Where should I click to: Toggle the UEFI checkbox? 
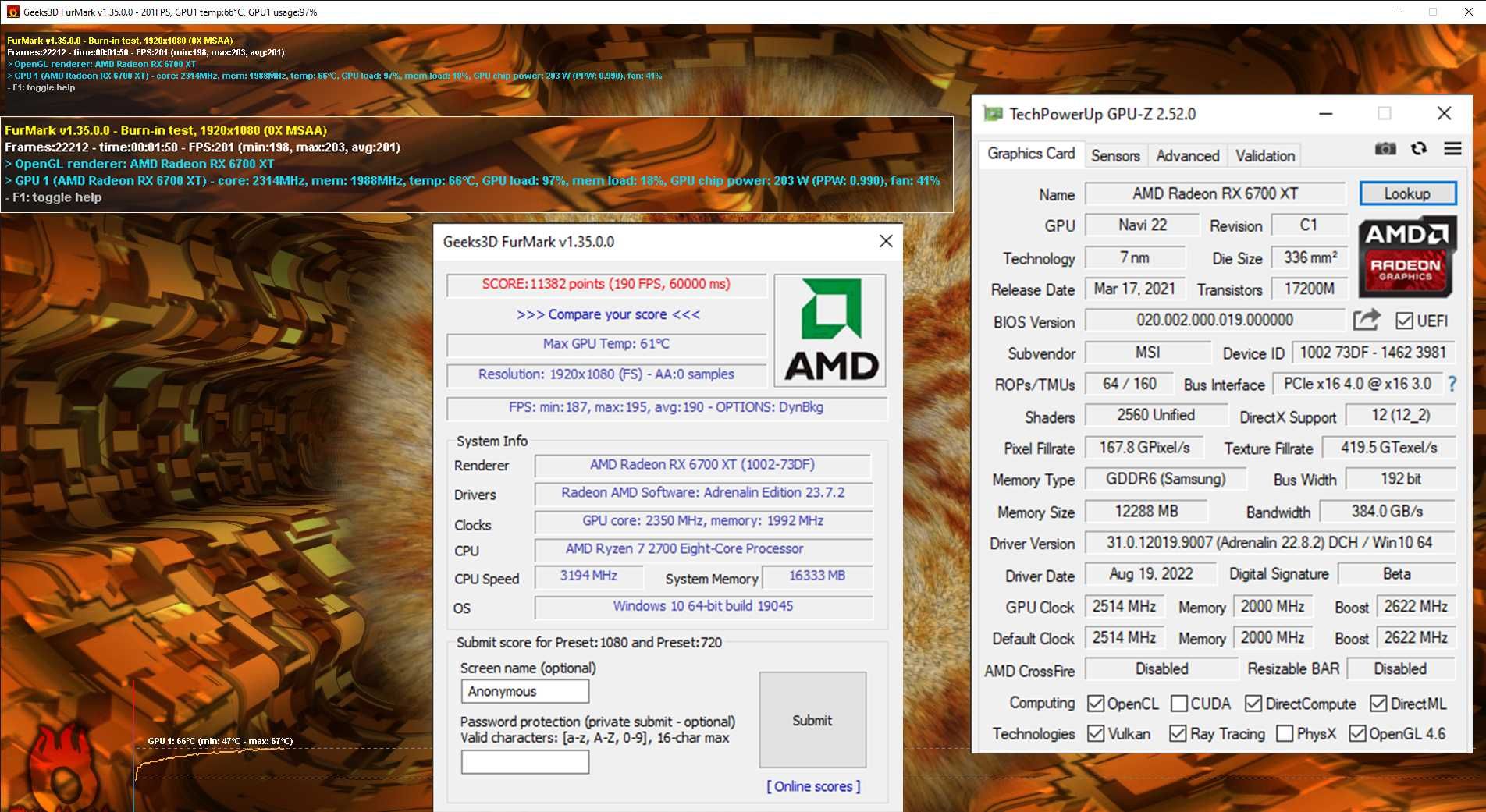1404,321
